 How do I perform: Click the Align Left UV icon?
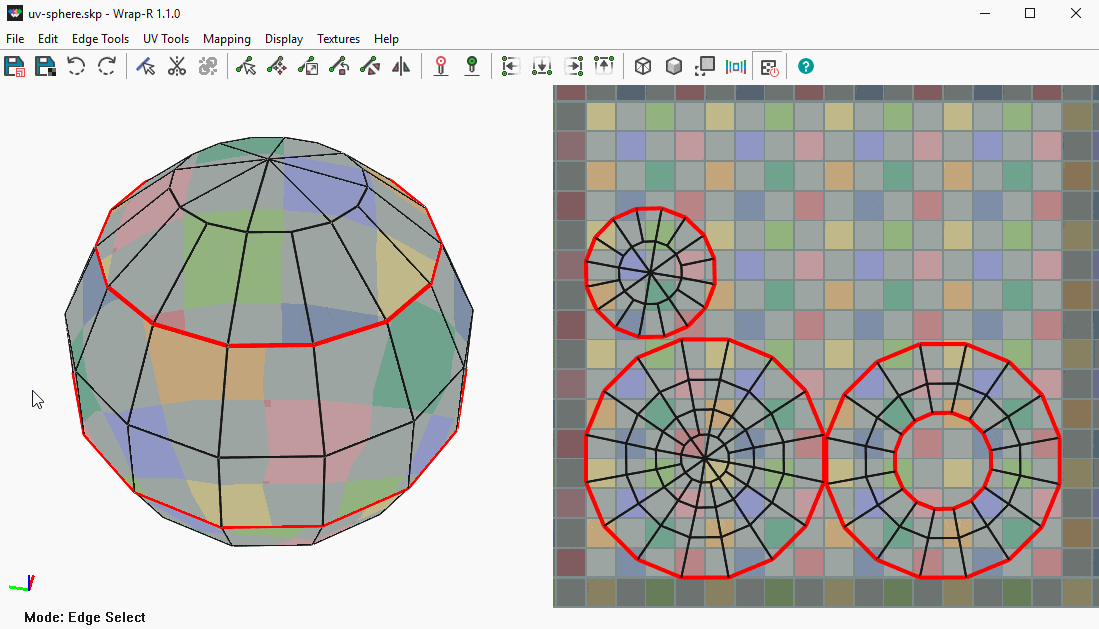coord(511,67)
